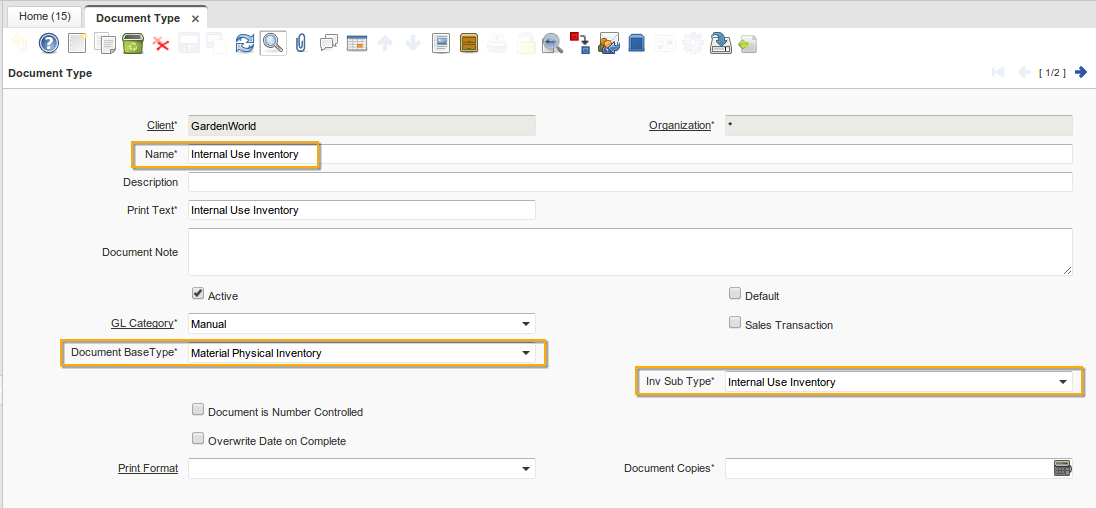Enable the Sales Transaction checkbox
Viewport: 1096px width, 508px height.
[x=735, y=324]
